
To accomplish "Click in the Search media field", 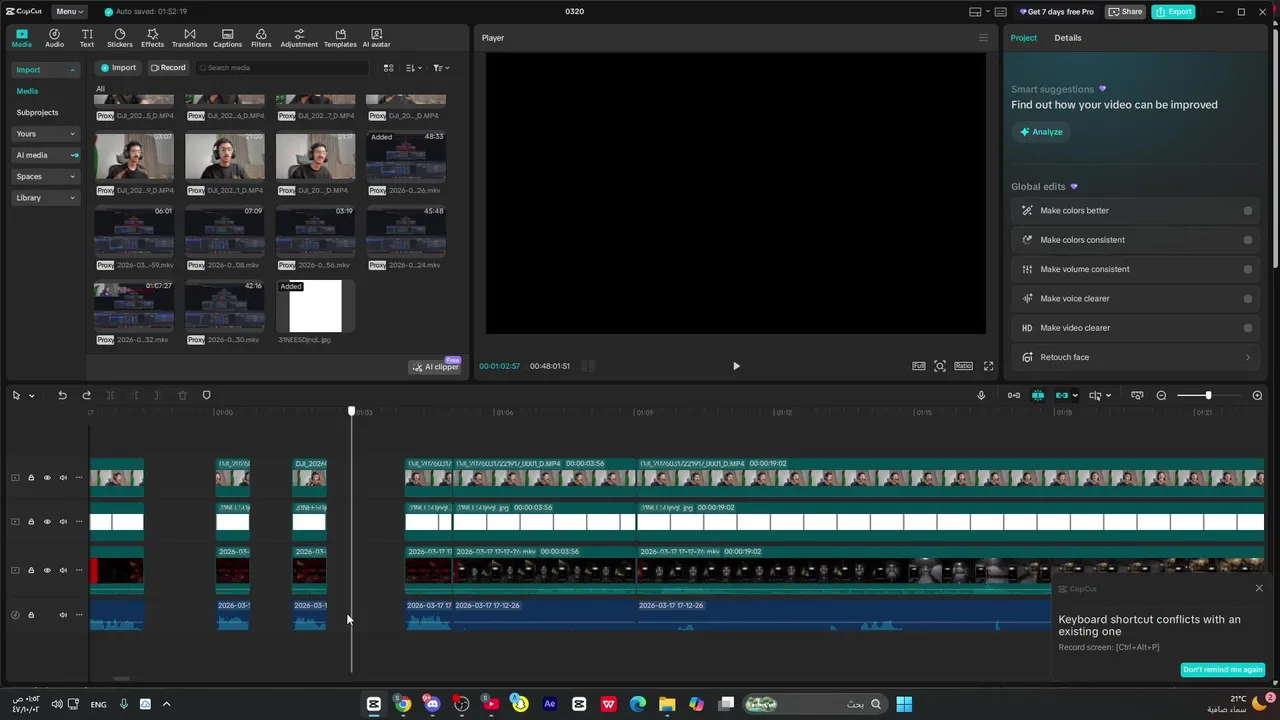I will point(282,68).
